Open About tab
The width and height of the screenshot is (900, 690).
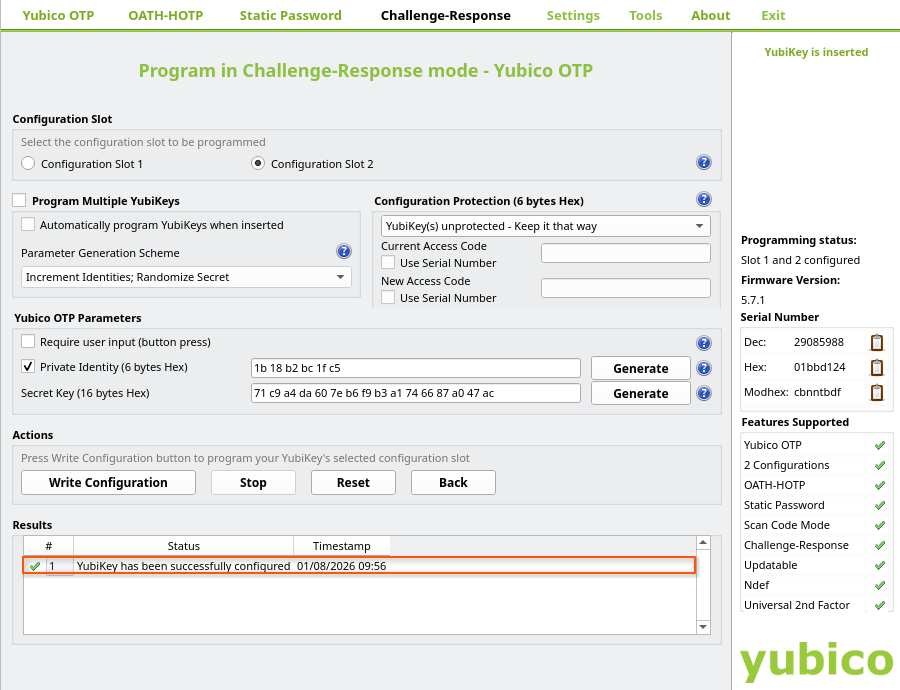(711, 15)
